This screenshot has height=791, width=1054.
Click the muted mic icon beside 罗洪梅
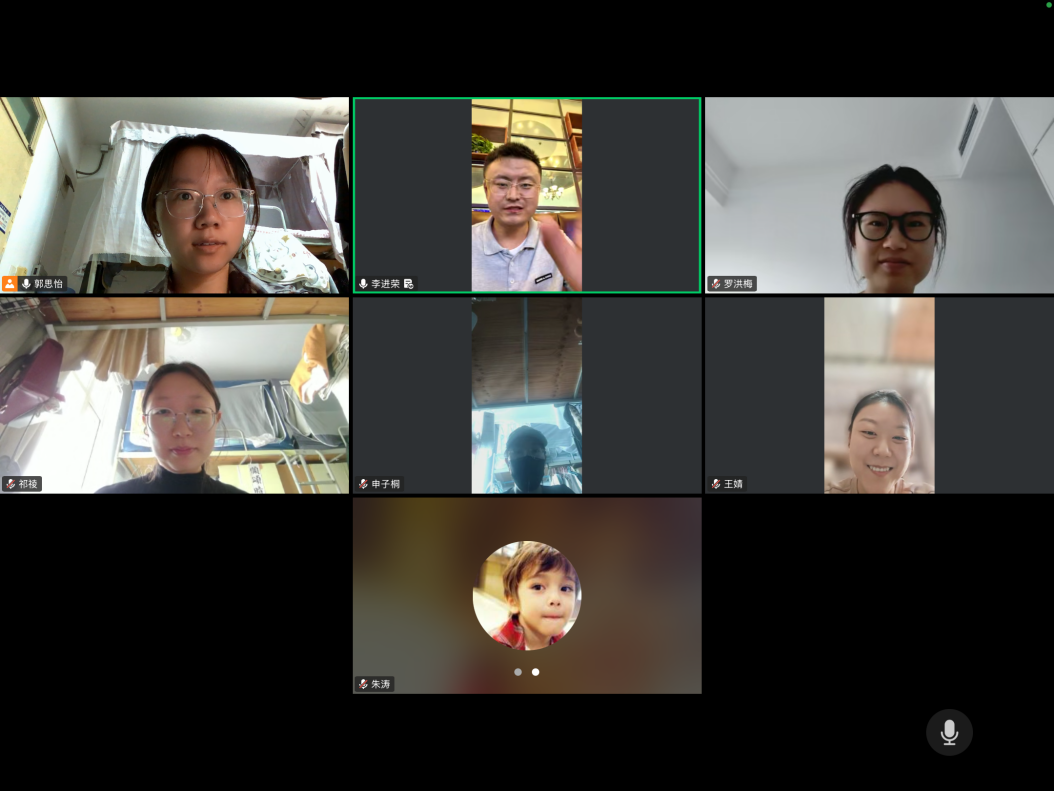point(716,284)
